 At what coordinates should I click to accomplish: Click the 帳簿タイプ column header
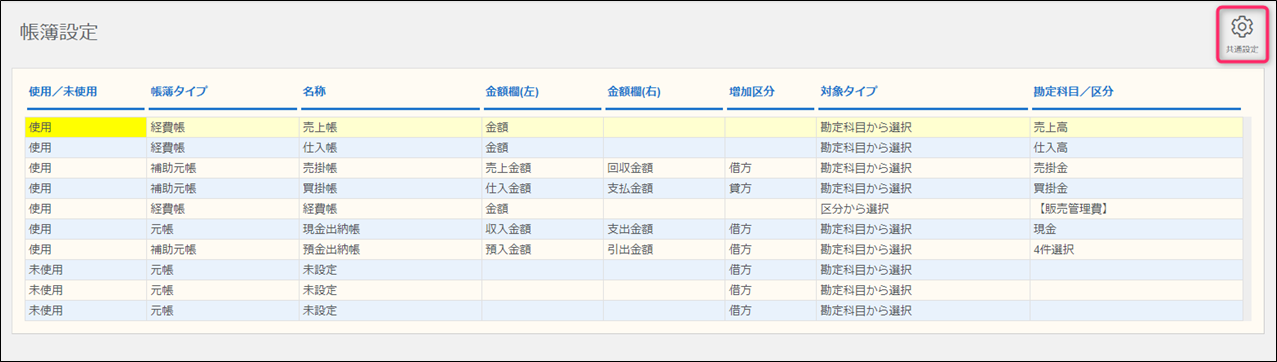pyautogui.click(x=179, y=91)
